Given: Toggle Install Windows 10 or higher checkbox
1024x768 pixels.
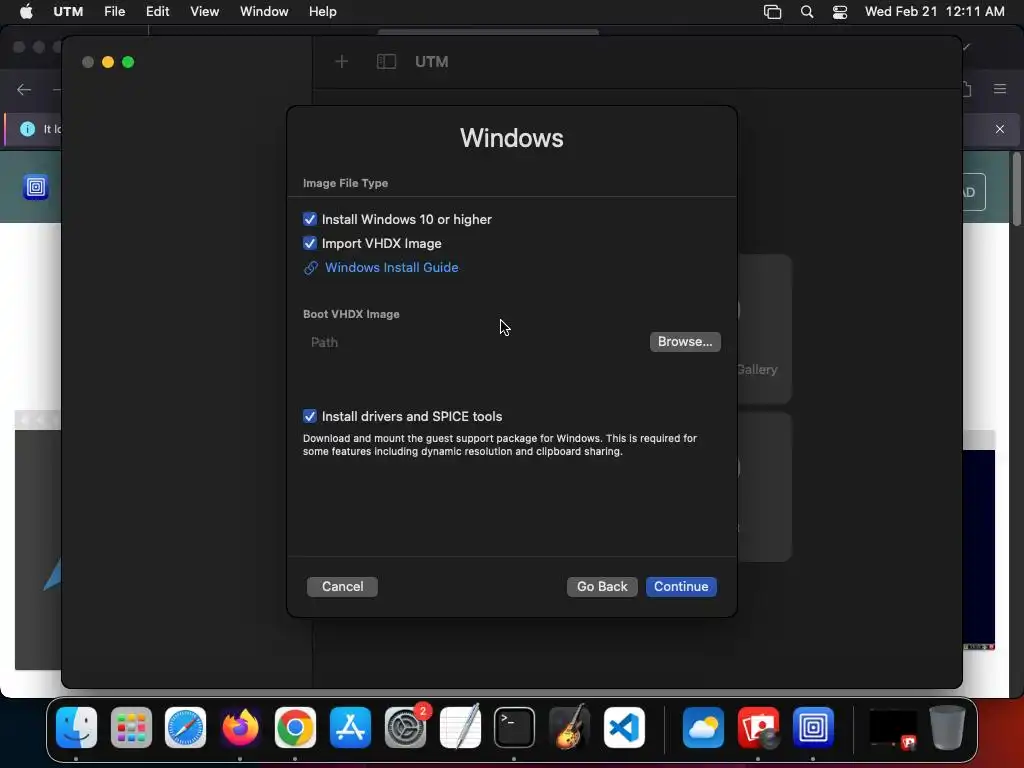Looking at the screenshot, I should 310,219.
